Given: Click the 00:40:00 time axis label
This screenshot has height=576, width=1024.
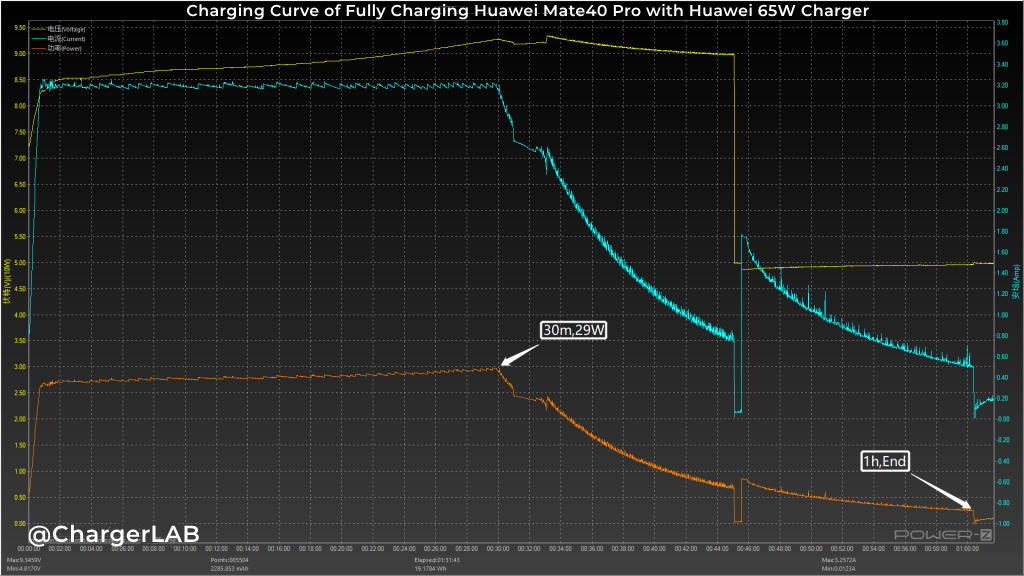Looking at the screenshot, I should pos(654,549).
